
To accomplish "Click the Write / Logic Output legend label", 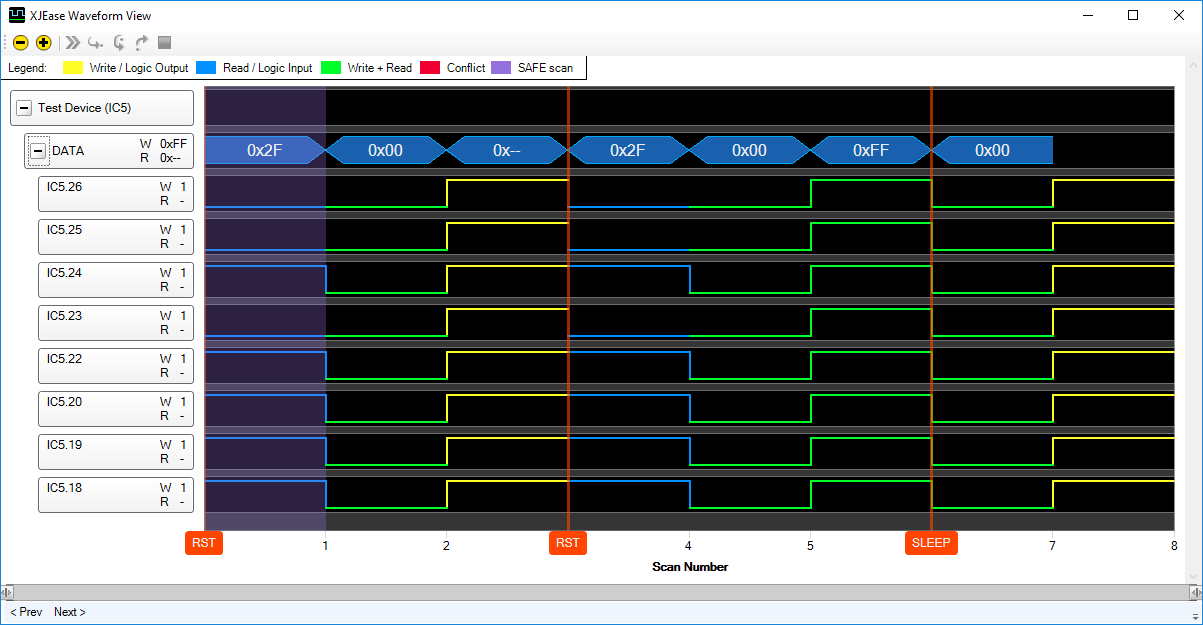I will point(139,68).
